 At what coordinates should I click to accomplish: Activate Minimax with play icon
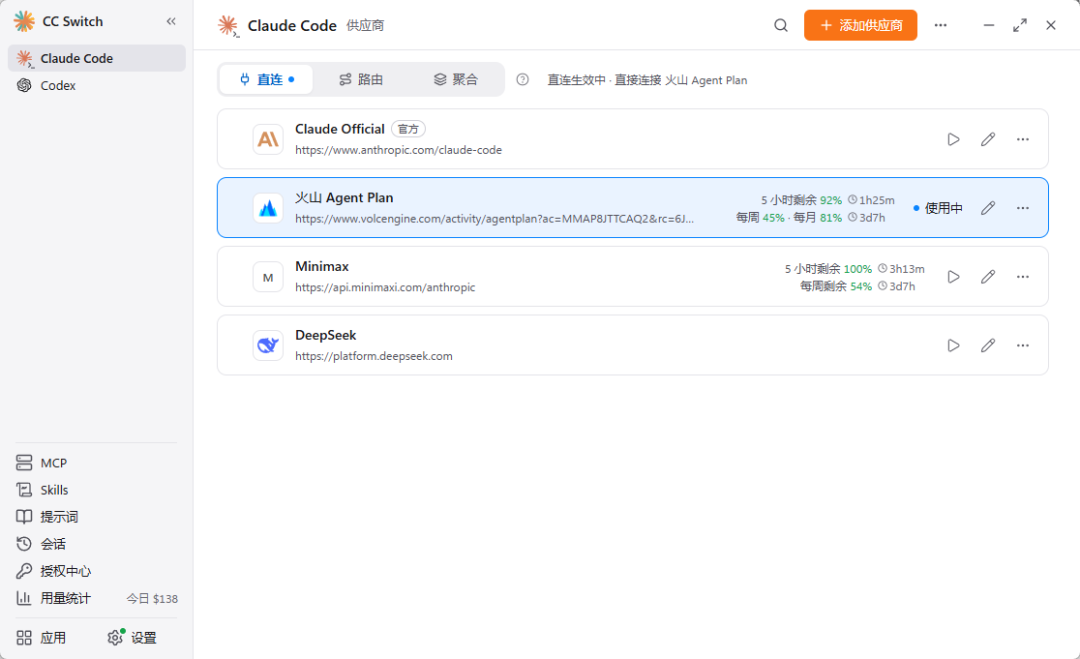pos(953,277)
